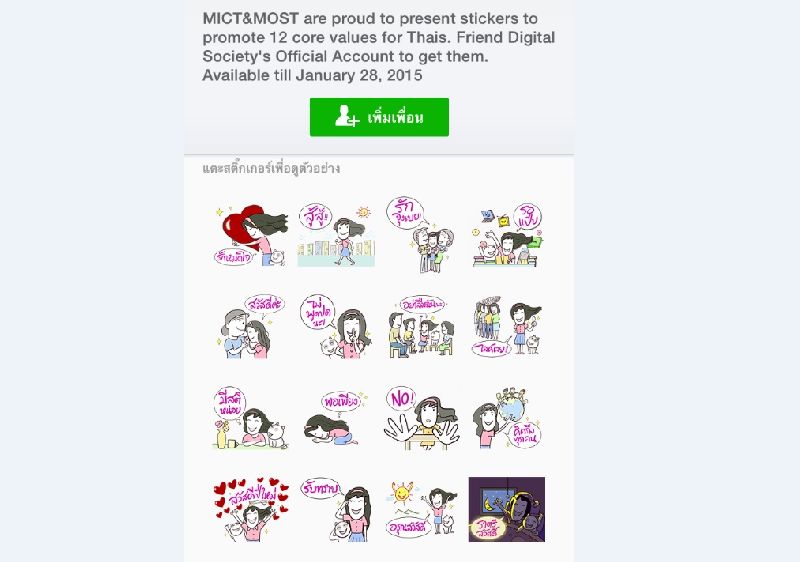Tap the studying girl with books sticker
The image size is (800, 562).
point(507,235)
